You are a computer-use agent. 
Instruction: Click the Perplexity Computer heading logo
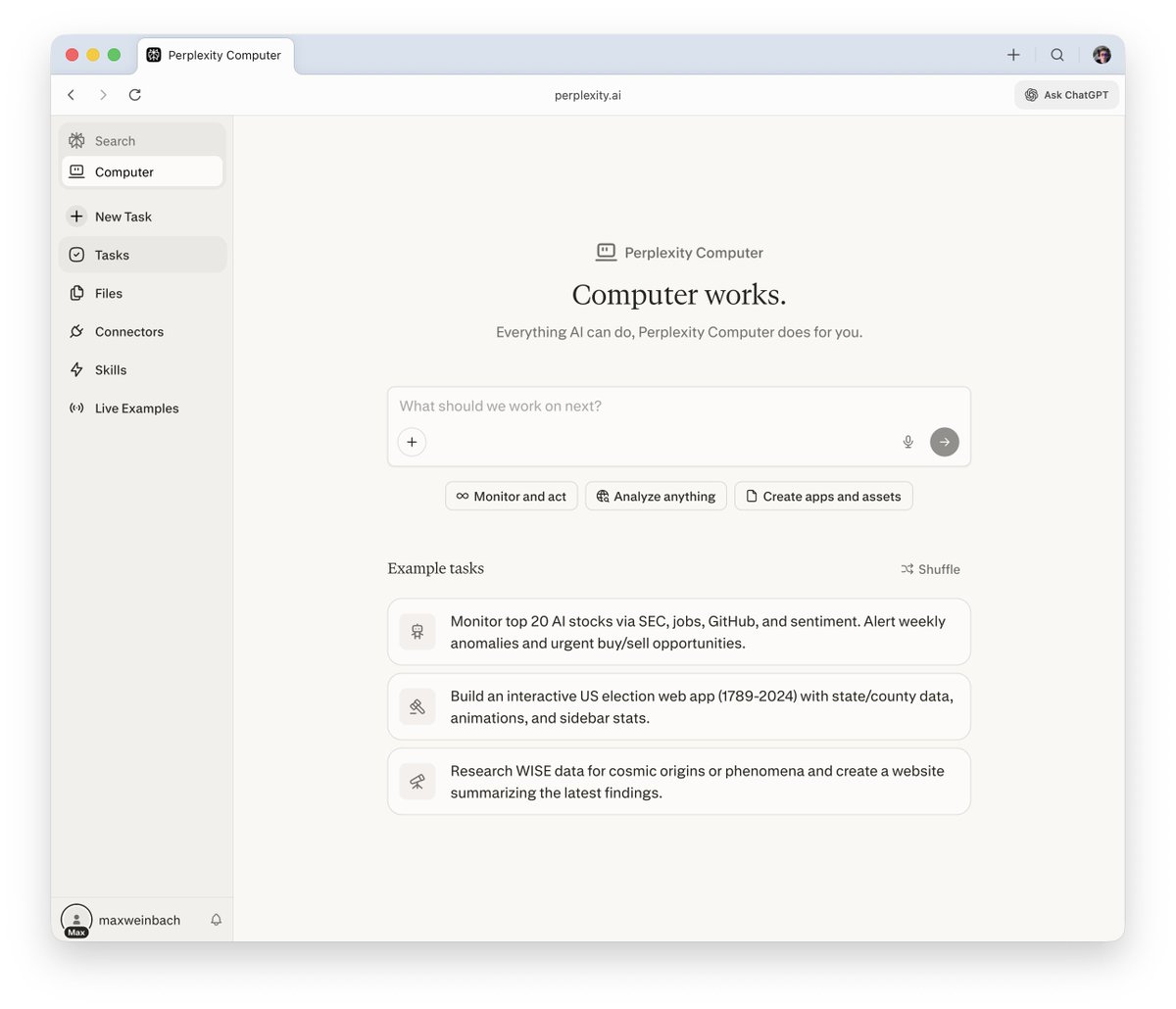(x=607, y=253)
